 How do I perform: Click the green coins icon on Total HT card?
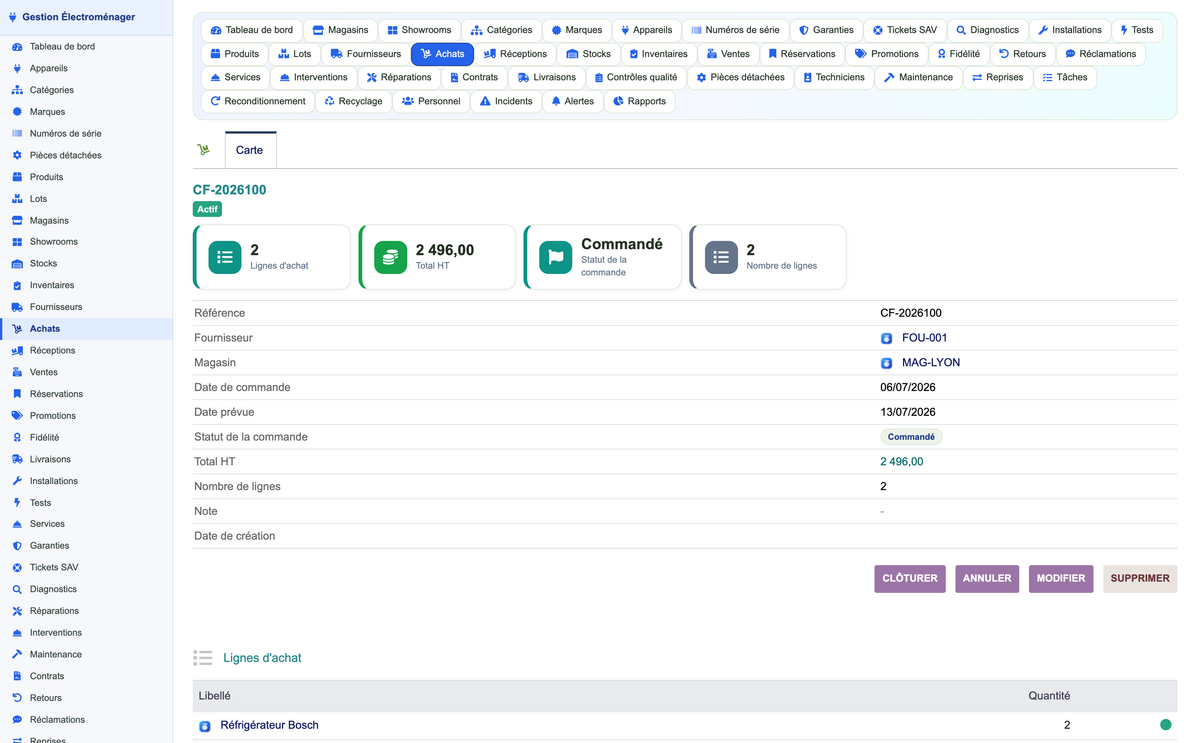[x=390, y=257]
